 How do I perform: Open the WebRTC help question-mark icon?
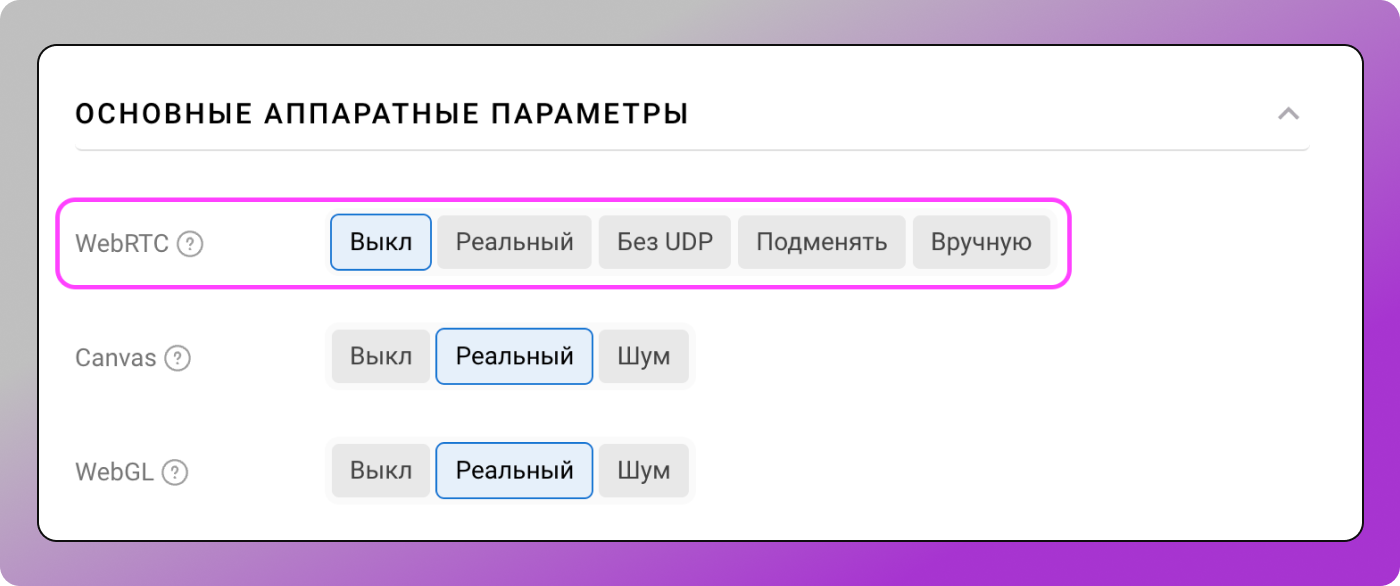[190, 243]
